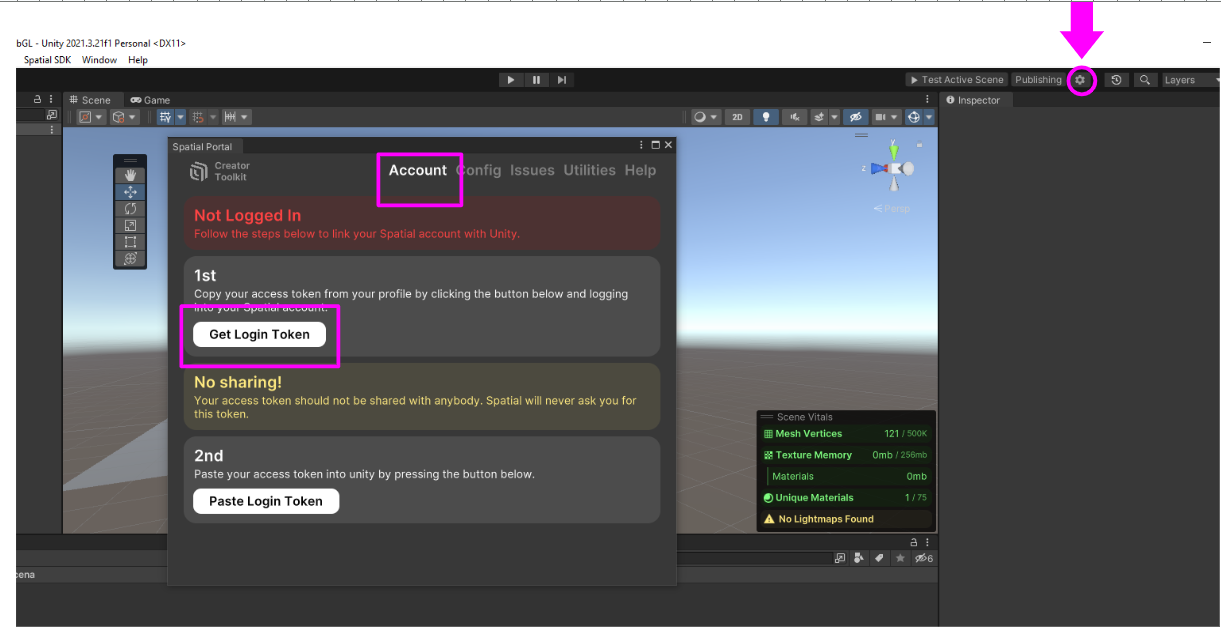The width and height of the screenshot is (1221, 627).
Task: Open tool handle pivot dropdown
Action: pos(91,117)
